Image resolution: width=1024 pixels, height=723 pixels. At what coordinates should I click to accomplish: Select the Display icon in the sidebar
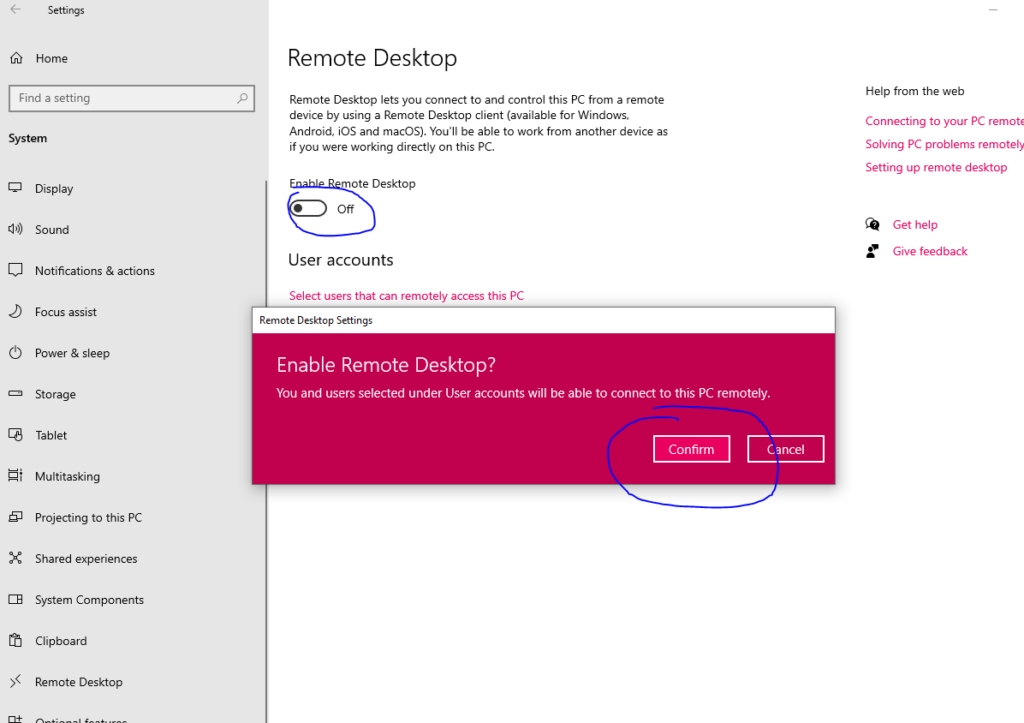point(17,188)
